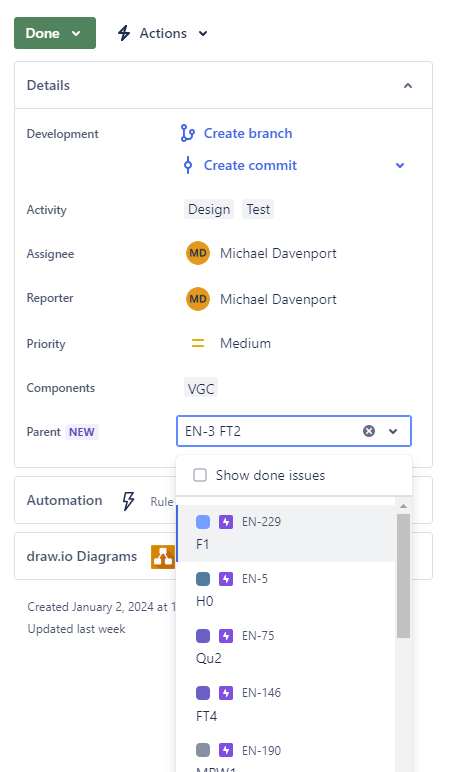Viewport: 456px width, 772px height.
Task: Select parent issue EN-146 FT4
Action: tap(286, 705)
